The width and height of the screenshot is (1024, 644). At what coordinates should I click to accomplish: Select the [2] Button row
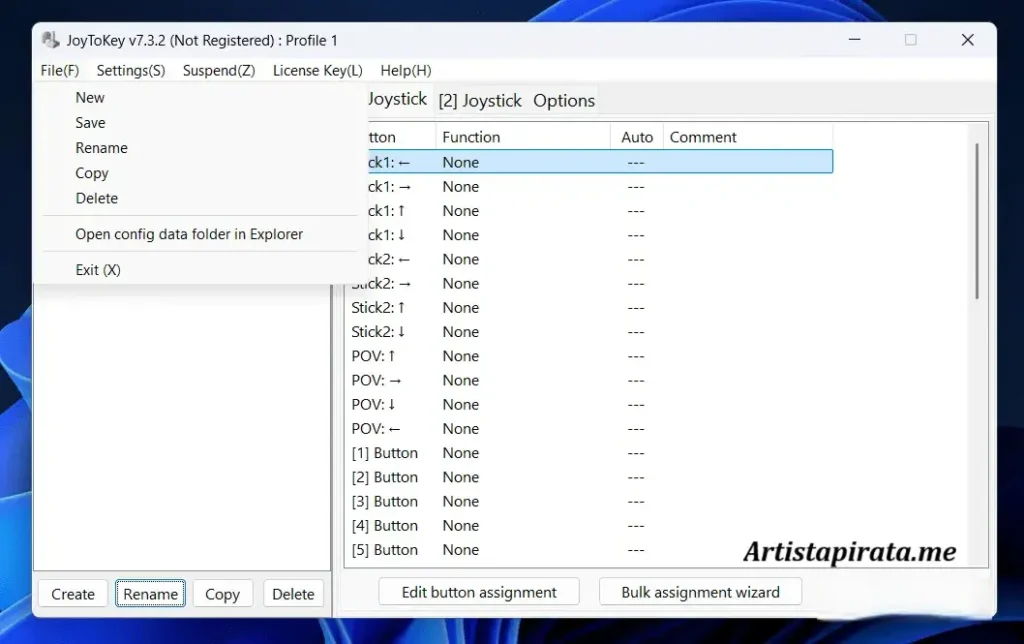(590, 477)
